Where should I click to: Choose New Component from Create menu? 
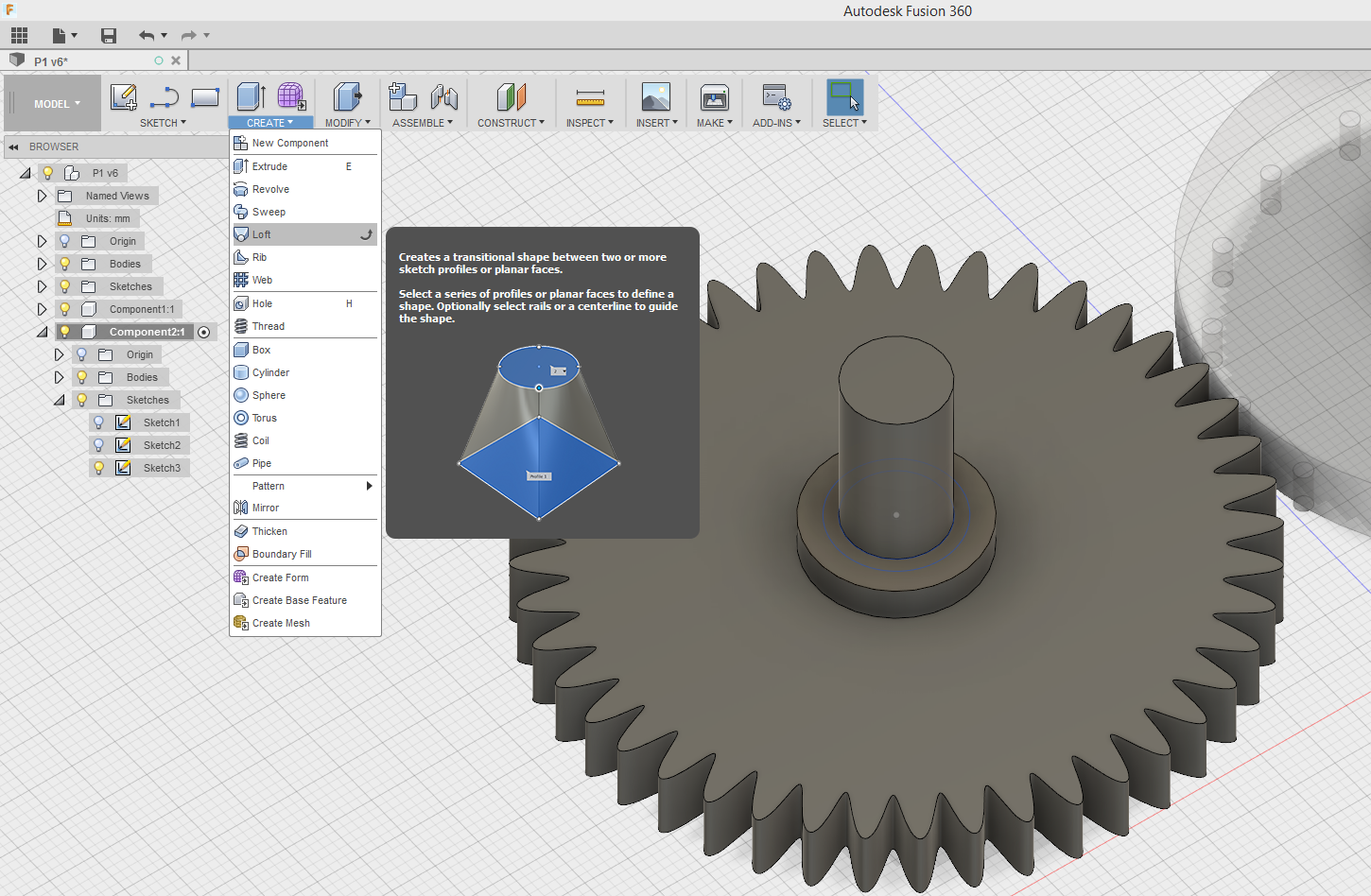(x=304, y=143)
